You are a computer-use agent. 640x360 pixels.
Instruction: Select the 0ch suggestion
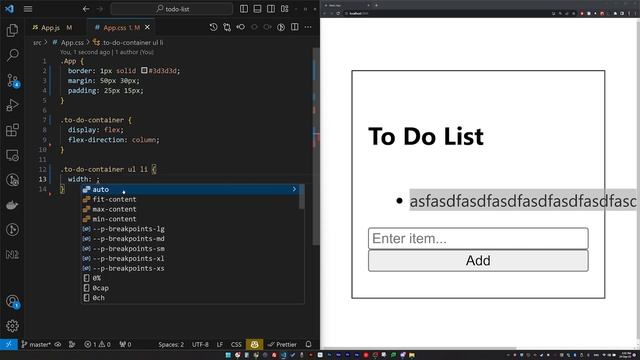[189, 298]
